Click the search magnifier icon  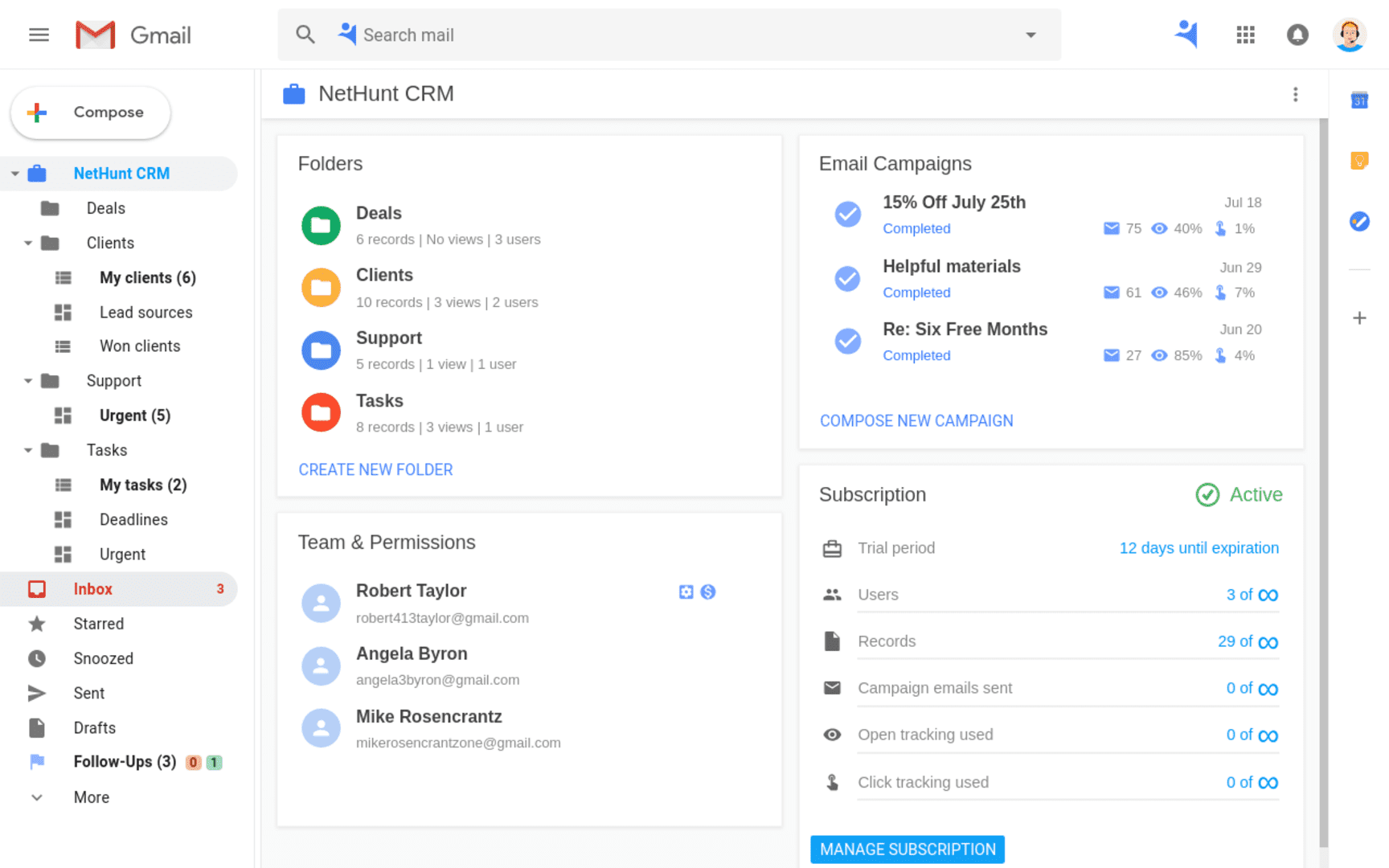tap(305, 35)
